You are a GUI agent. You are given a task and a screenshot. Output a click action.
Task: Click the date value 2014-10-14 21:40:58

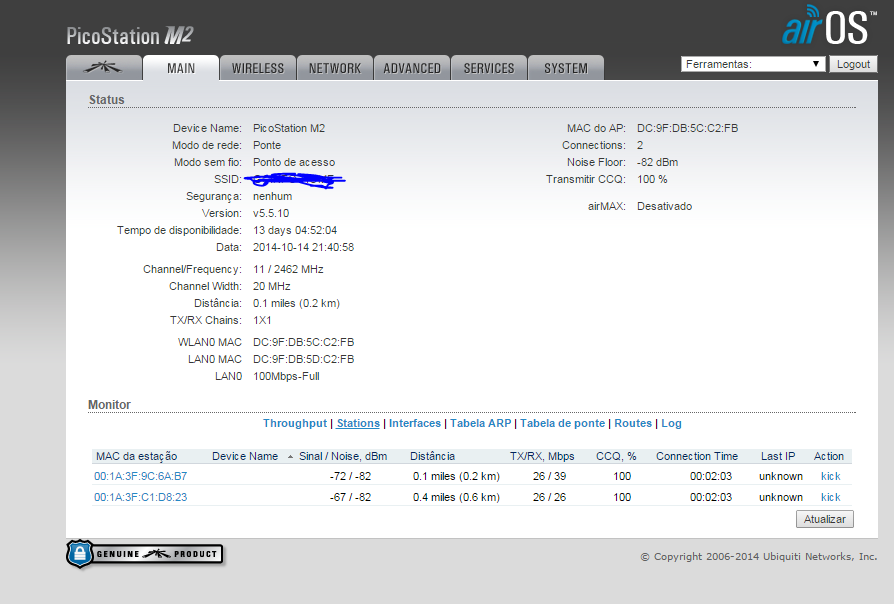coord(303,248)
